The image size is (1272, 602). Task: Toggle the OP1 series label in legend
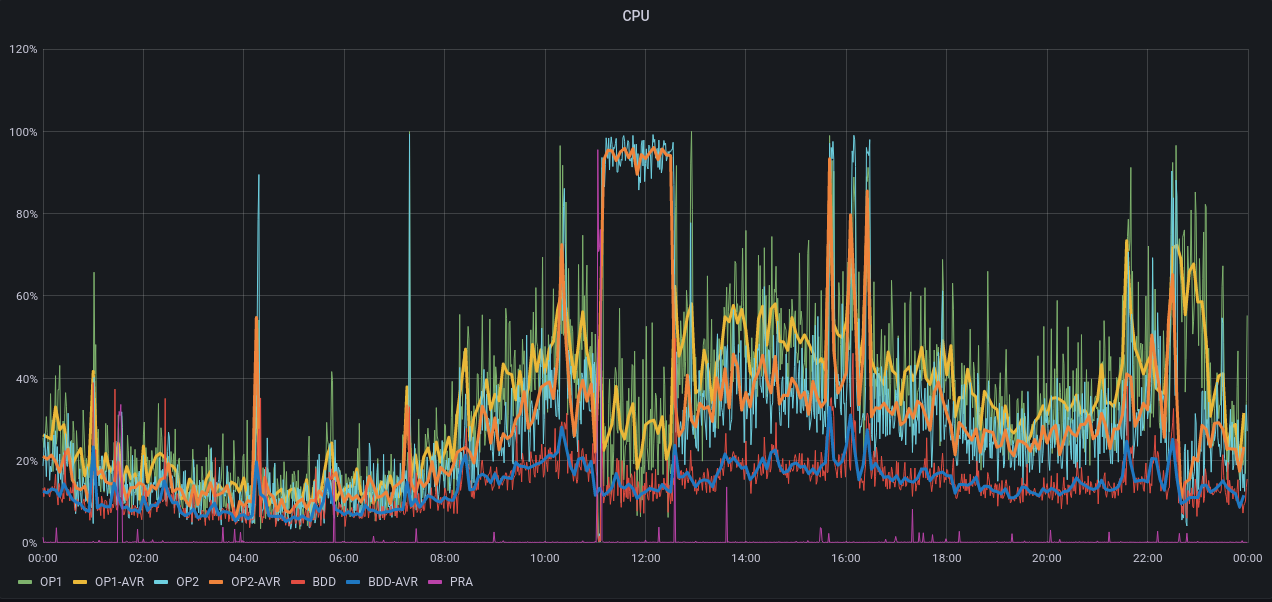[51, 582]
